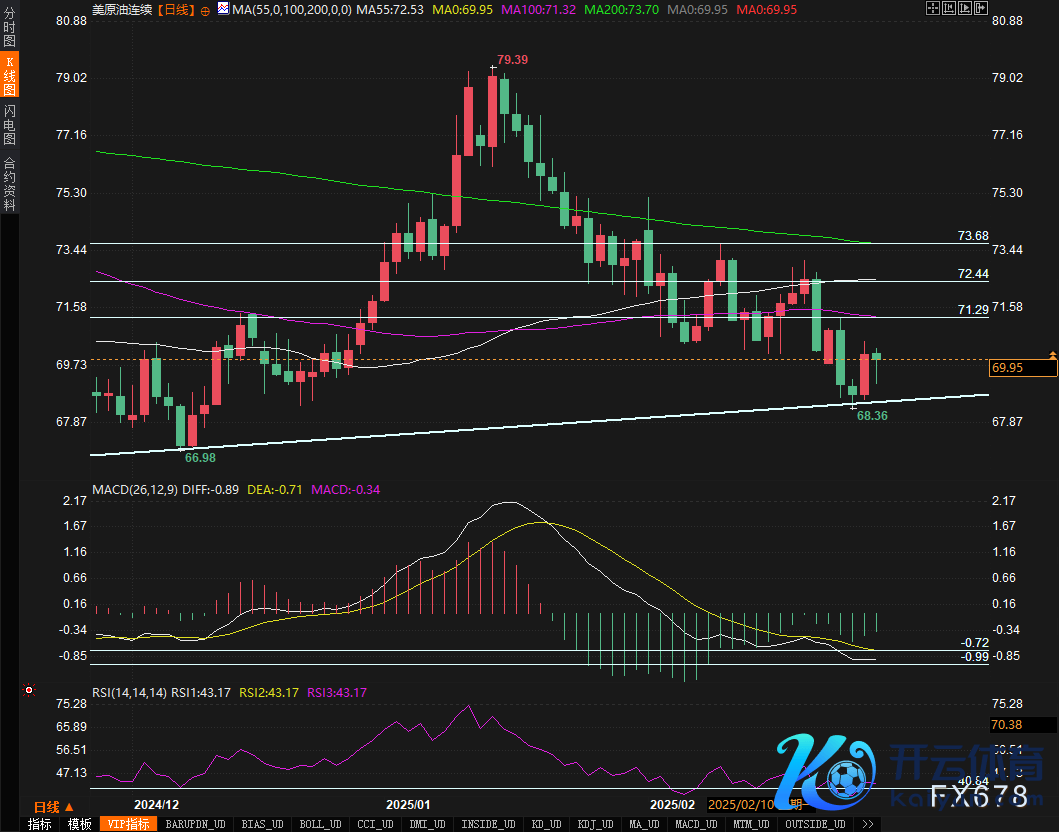Click the orange arrow marker on right price axis

point(1052,355)
